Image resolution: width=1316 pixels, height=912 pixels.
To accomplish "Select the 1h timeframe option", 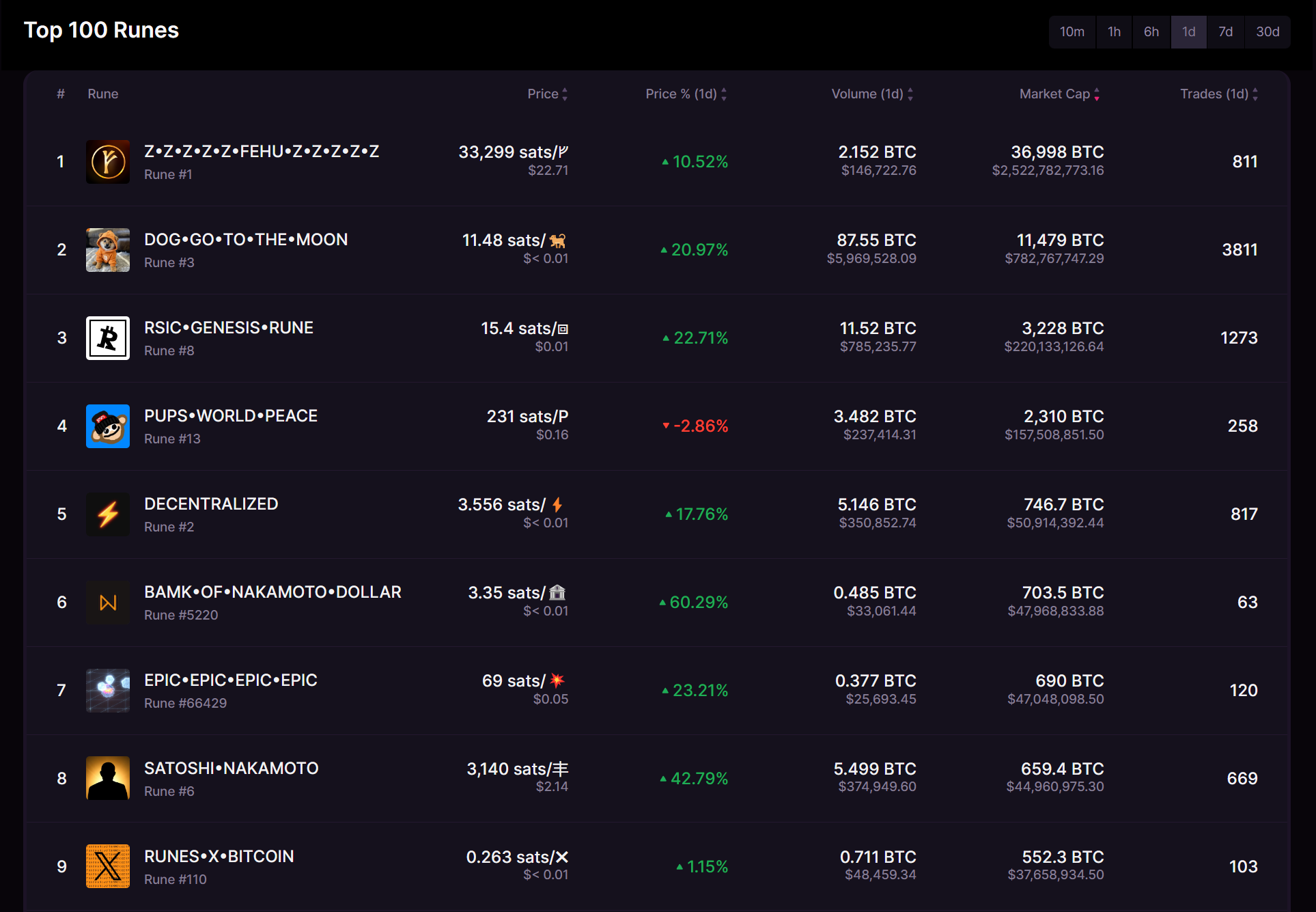I will [1114, 32].
